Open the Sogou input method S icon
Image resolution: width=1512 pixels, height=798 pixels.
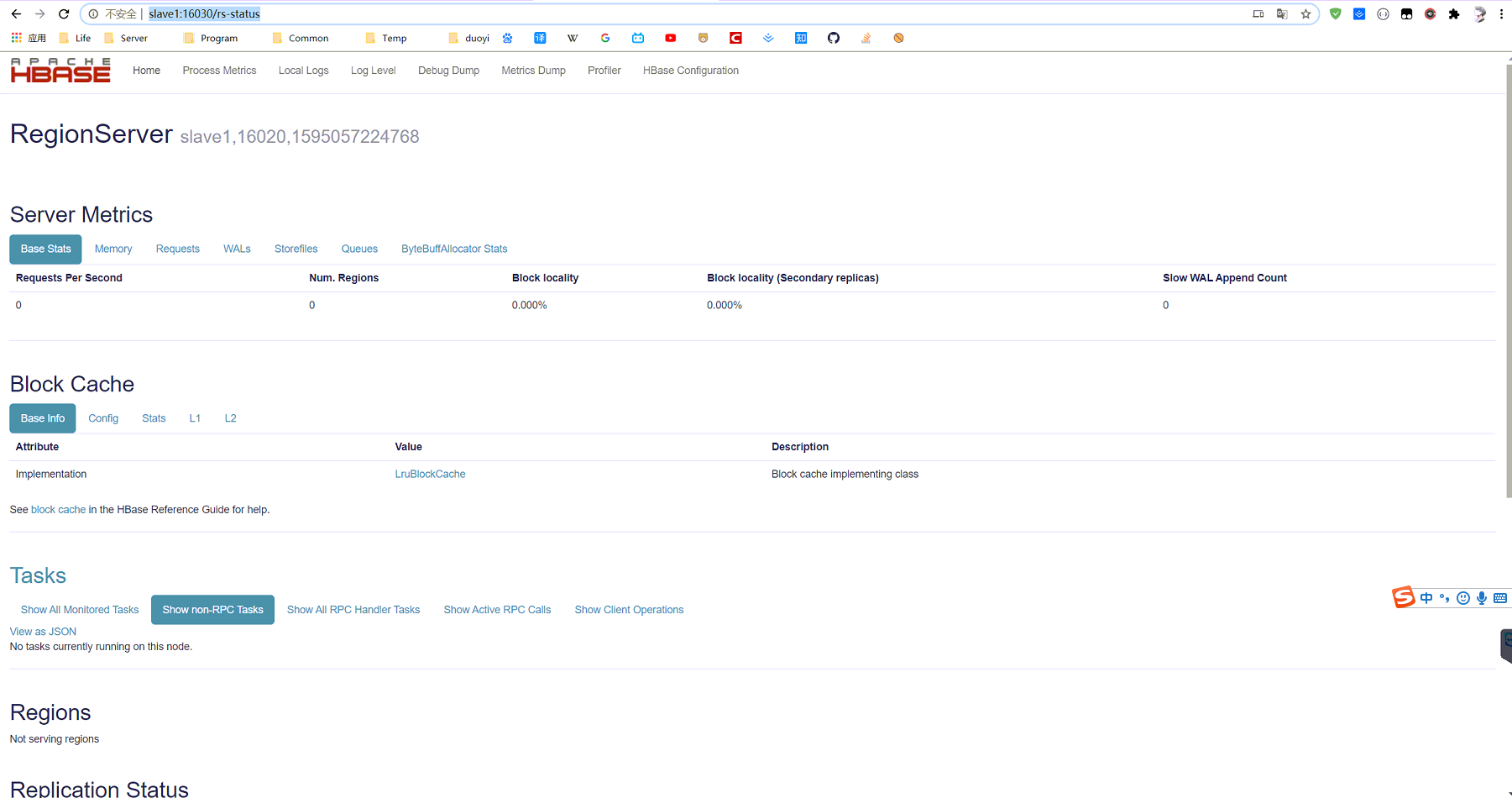click(1404, 597)
